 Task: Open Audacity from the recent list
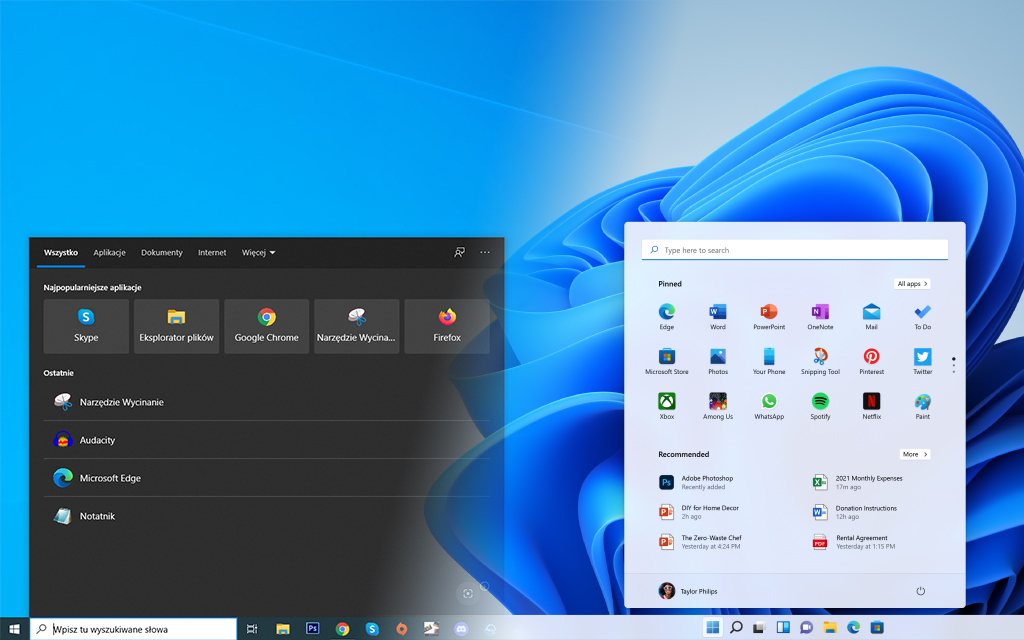(98, 440)
